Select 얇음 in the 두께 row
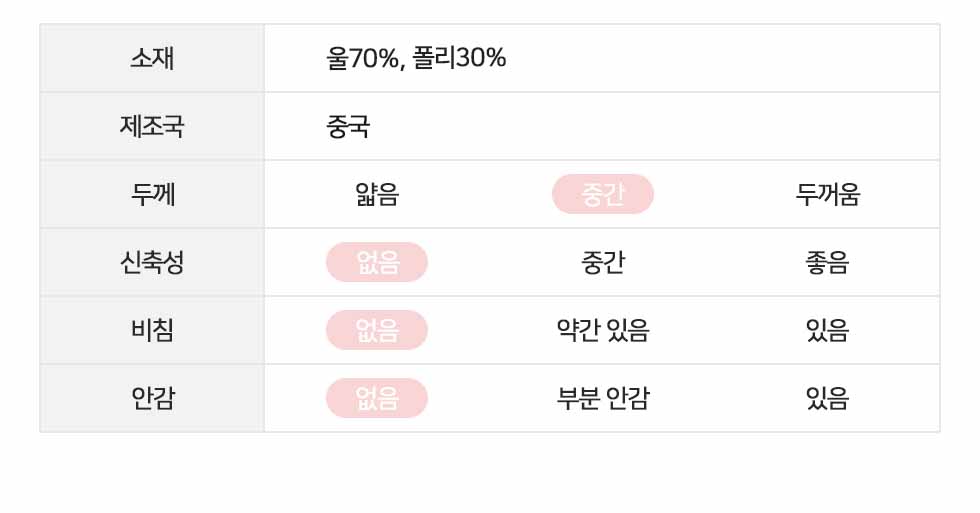 [377, 194]
